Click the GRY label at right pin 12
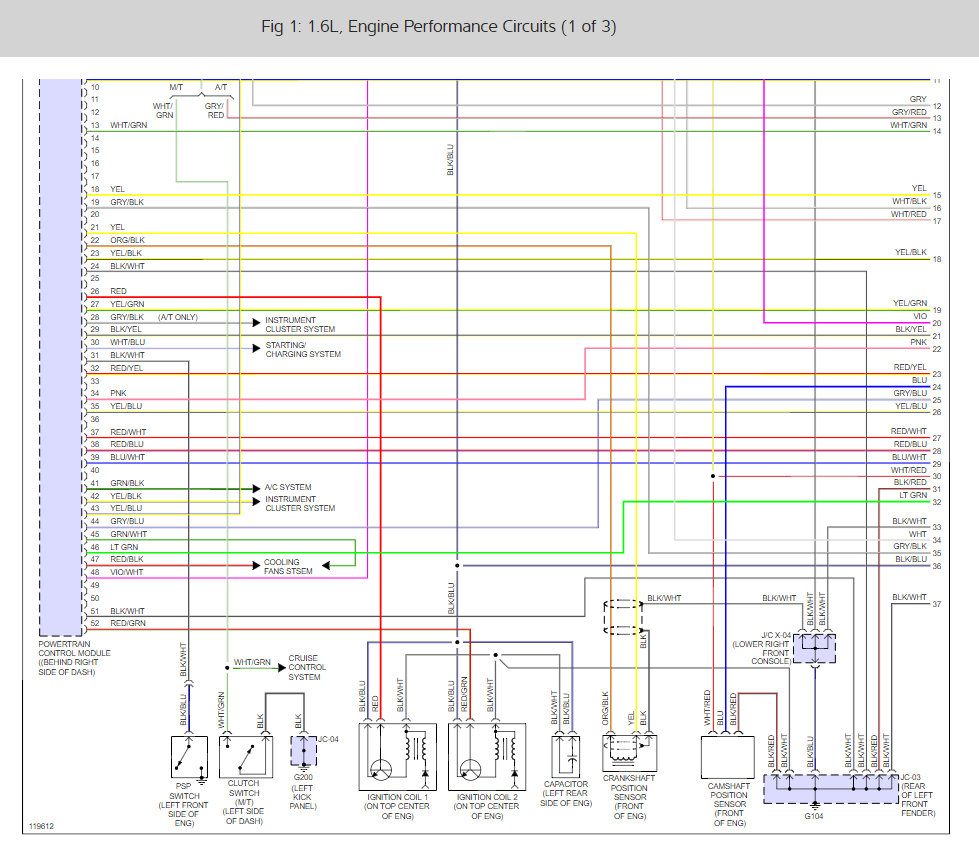 (x=918, y=99)
